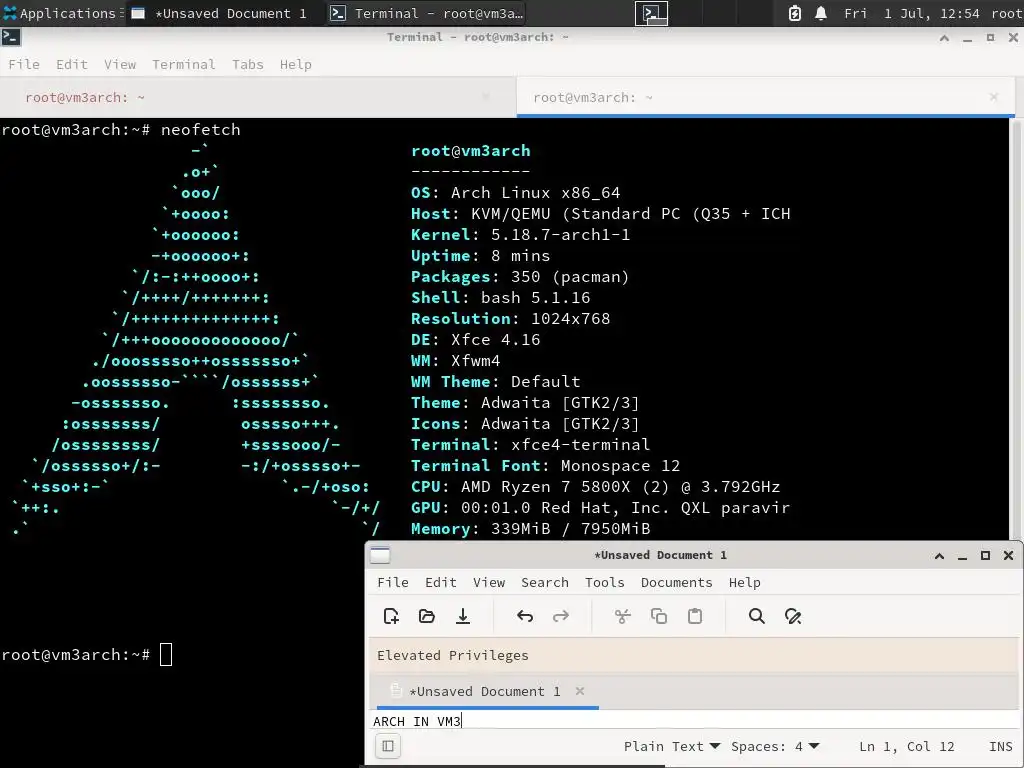The image size is (1024, 768).
Task: Undo last action in Mousepad
Action: point(525,616)
